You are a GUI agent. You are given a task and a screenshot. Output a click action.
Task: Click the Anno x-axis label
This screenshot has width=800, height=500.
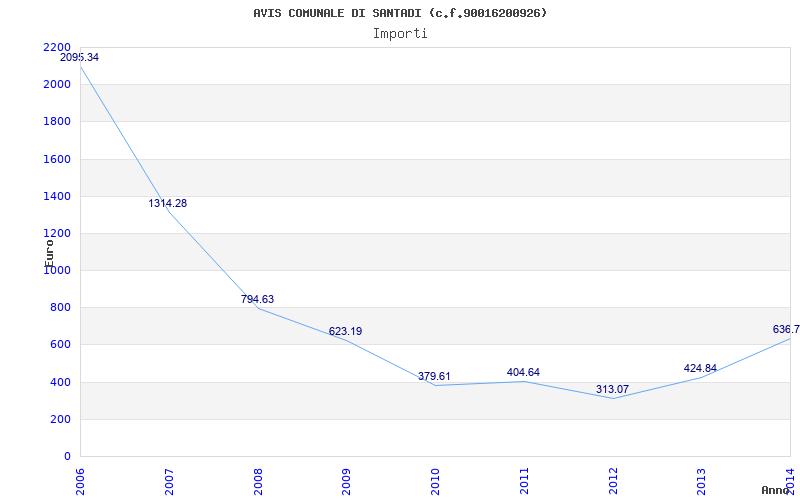tap(776, 490)
